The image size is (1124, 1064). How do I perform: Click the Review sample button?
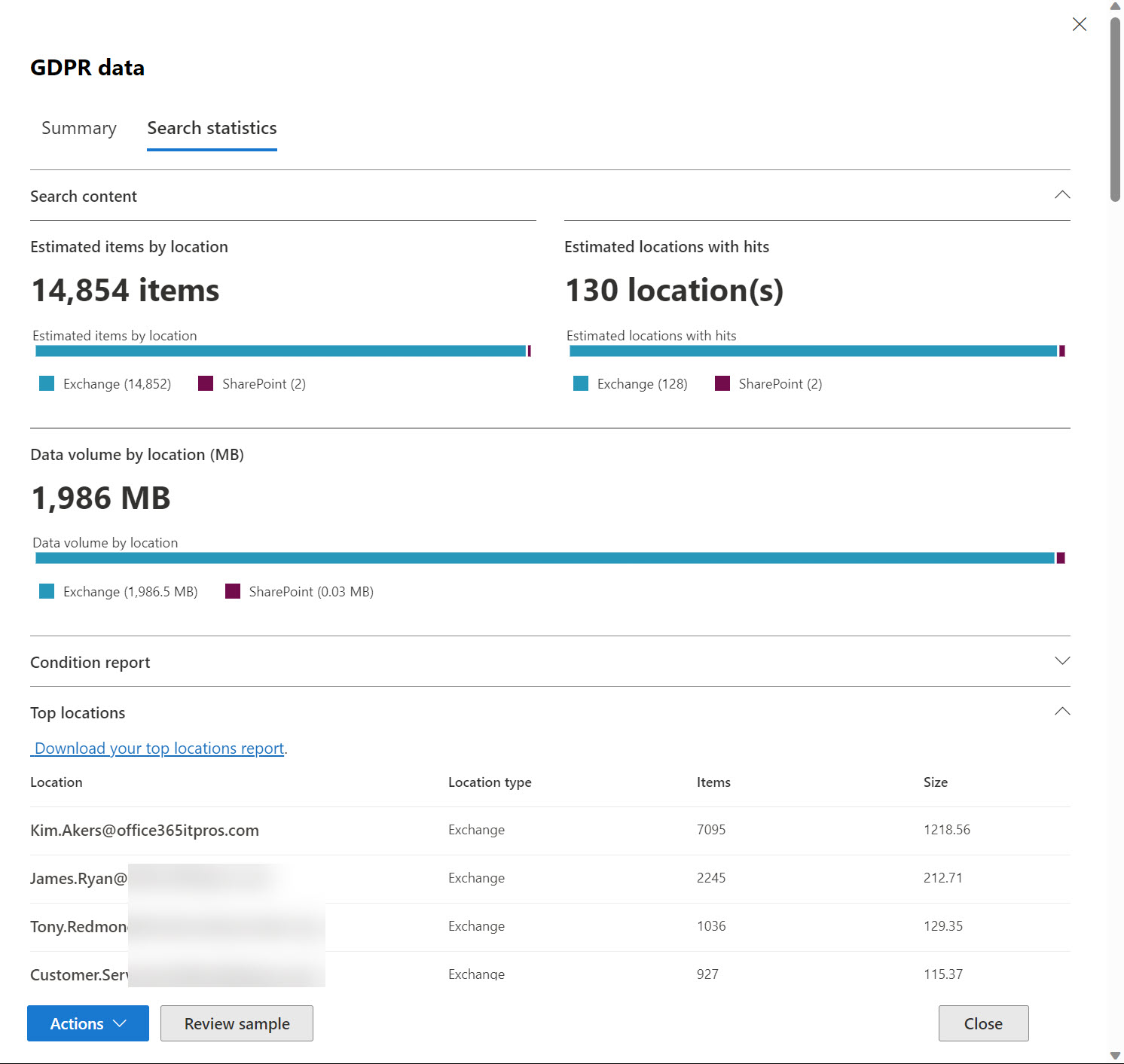coord(237,1023)
